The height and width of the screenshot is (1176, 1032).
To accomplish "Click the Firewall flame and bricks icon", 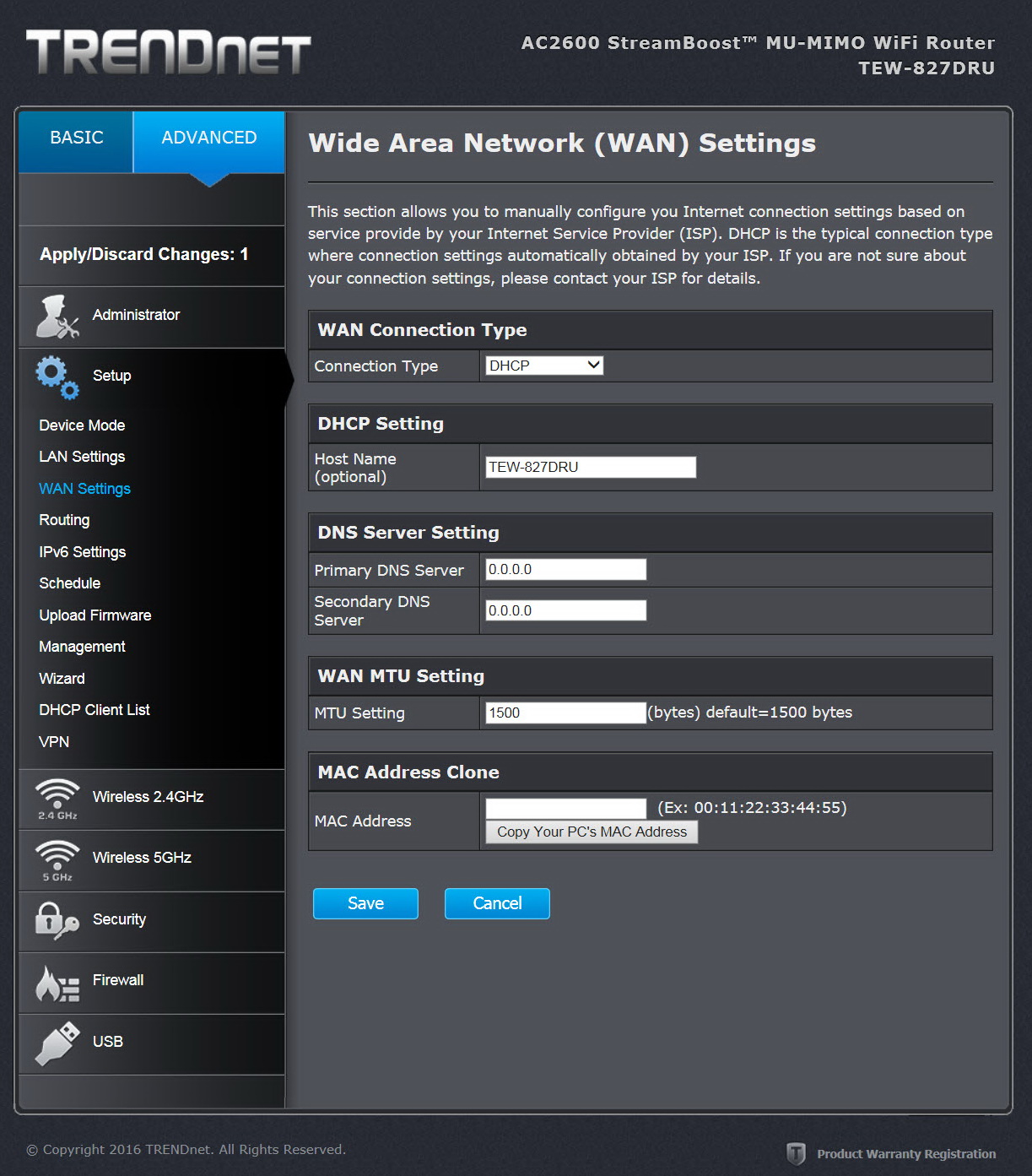I will pos(57,983).
